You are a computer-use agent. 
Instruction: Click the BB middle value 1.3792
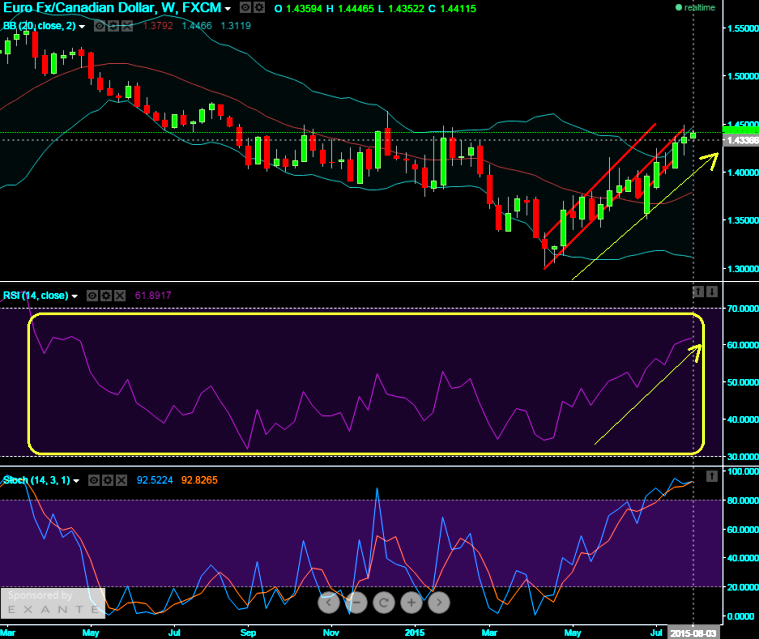tap(158, 26)
